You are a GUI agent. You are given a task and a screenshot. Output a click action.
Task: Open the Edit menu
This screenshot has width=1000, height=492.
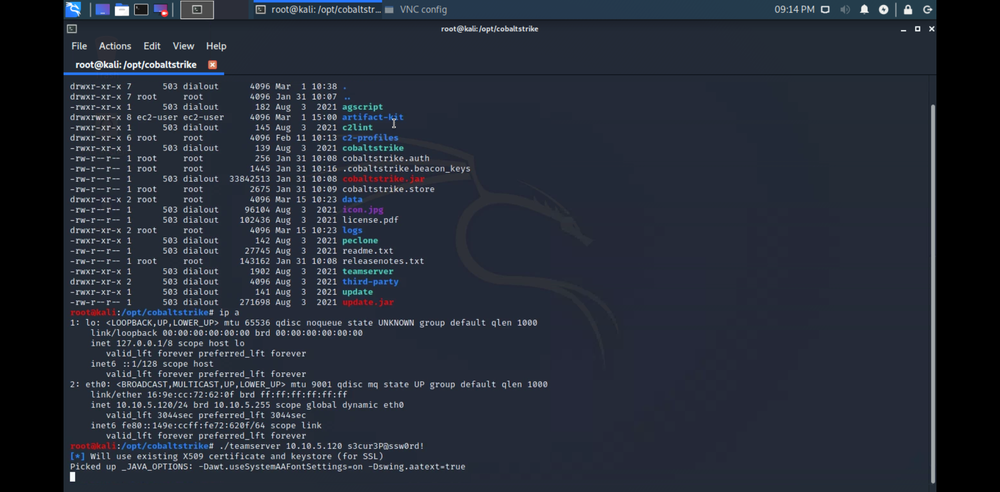coord(152,46)
